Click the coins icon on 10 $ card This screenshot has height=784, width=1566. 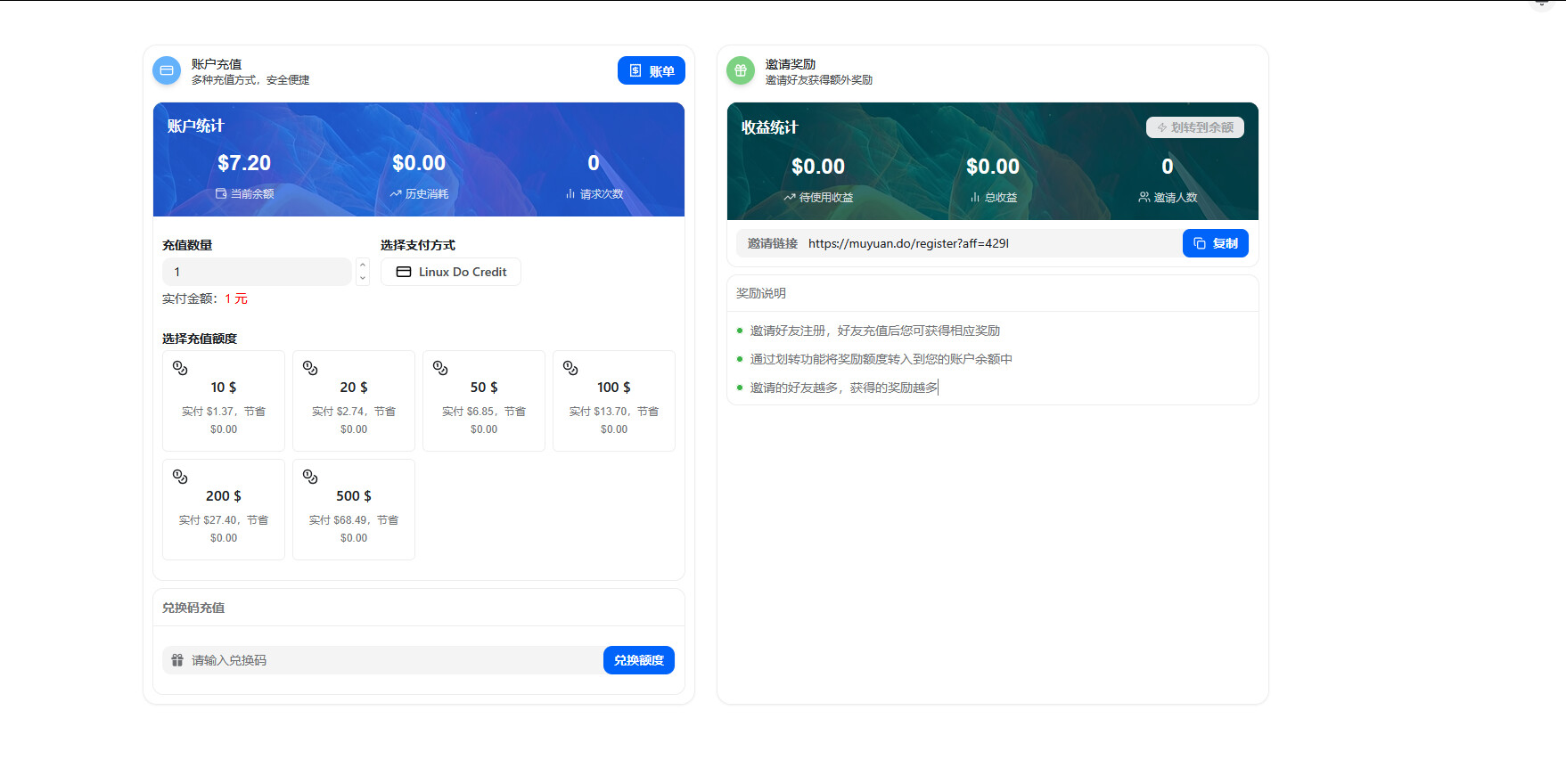click(180, 368)
